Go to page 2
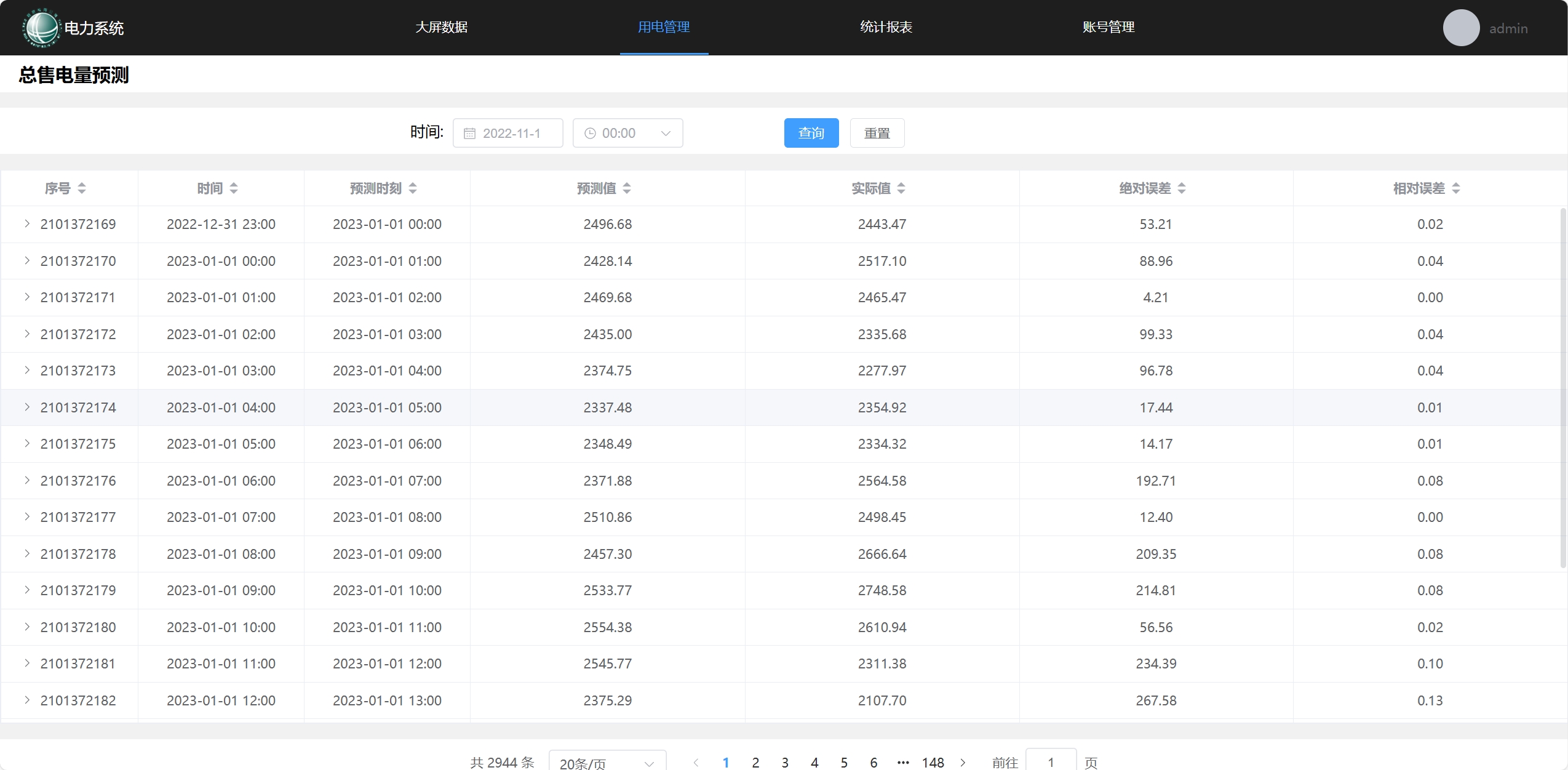Viewport: 1568px width, 770px height. tap(755, 763)
